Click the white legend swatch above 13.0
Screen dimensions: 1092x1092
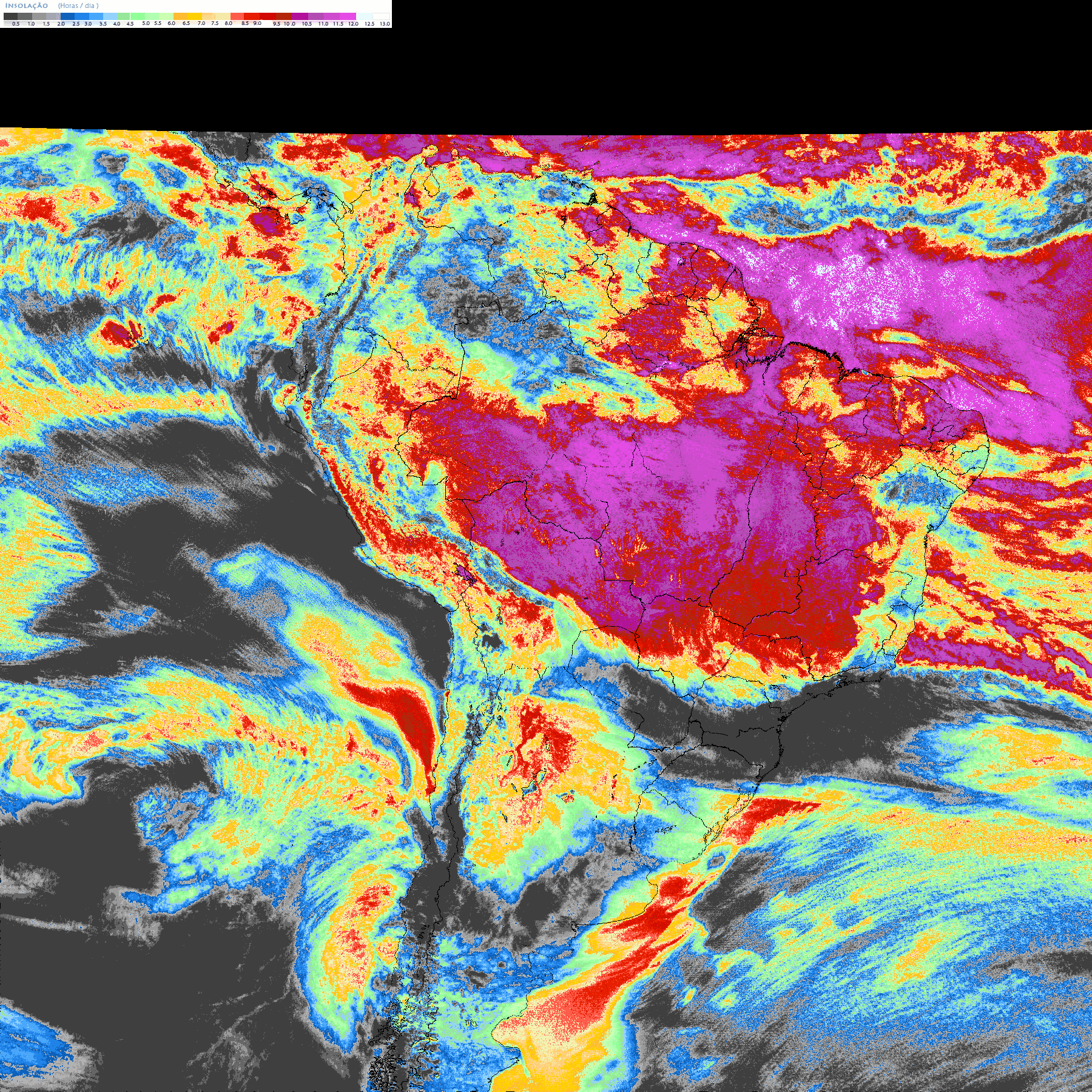click(381, 16)
